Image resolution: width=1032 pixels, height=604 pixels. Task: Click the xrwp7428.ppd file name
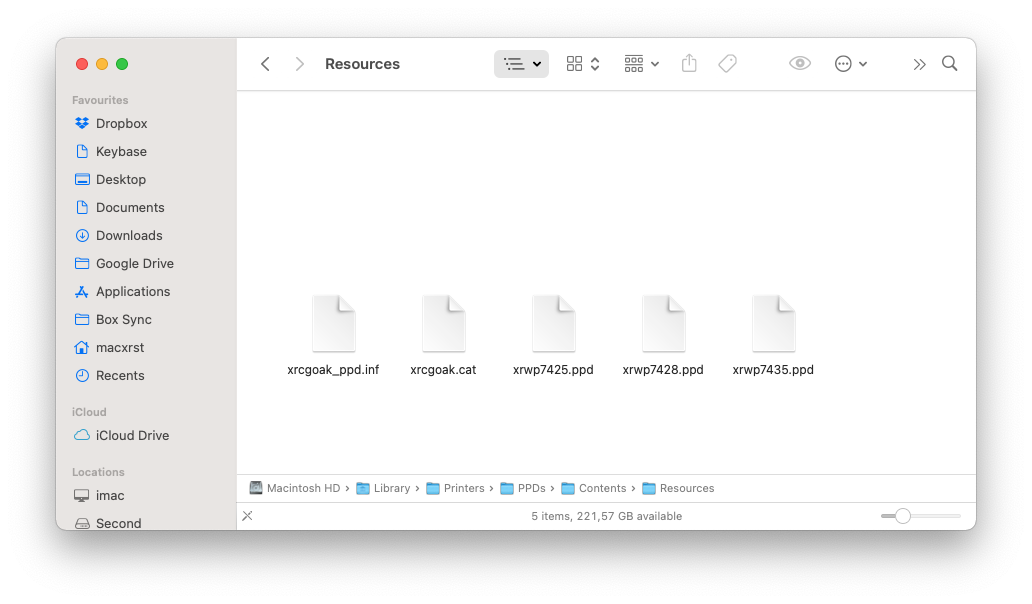coord(663,370)
